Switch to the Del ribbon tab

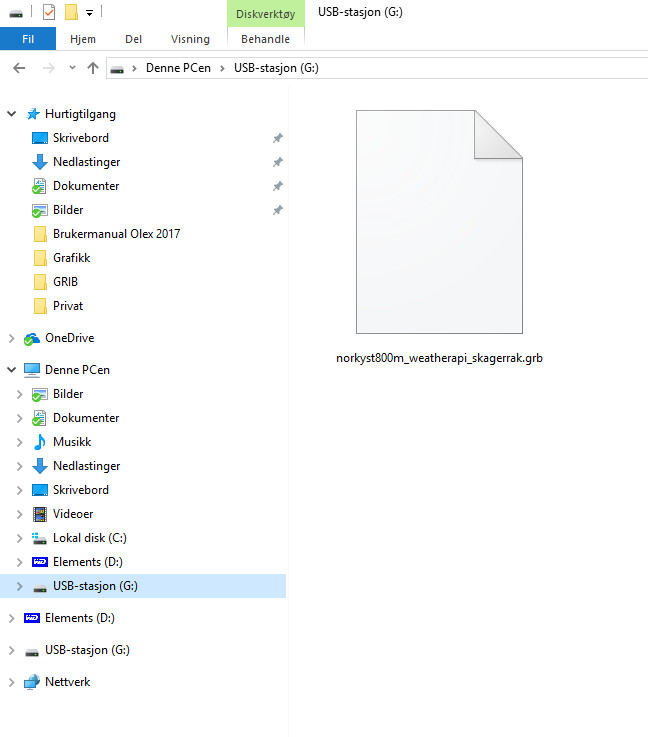coord(133,39)
